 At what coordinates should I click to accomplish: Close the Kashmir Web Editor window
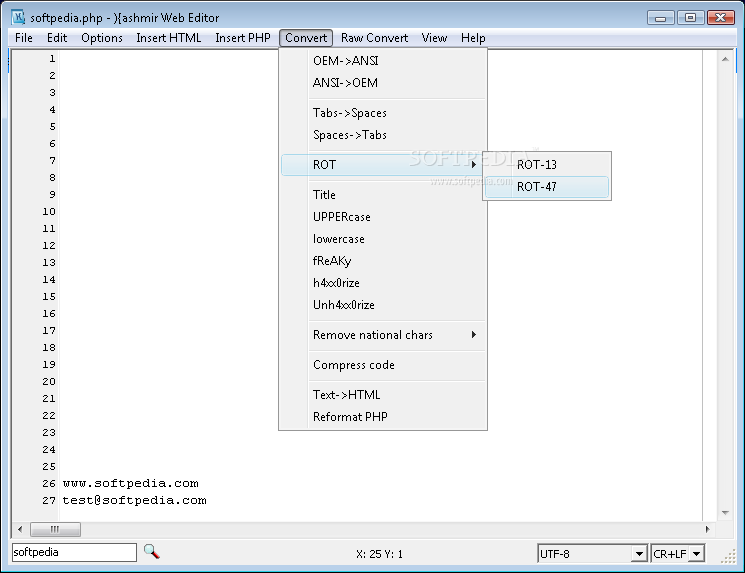721,18
